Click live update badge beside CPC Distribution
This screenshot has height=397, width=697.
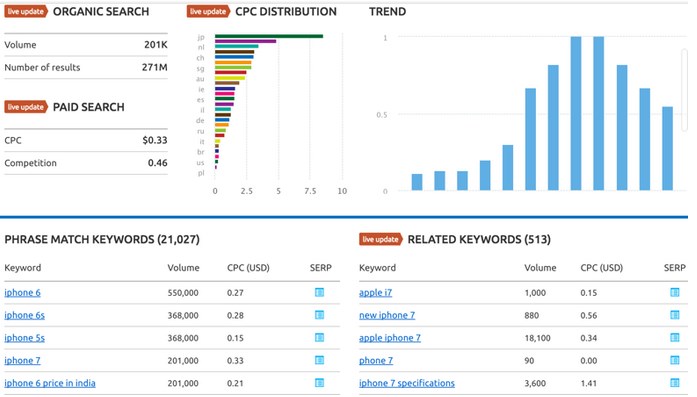coord(208,12)
